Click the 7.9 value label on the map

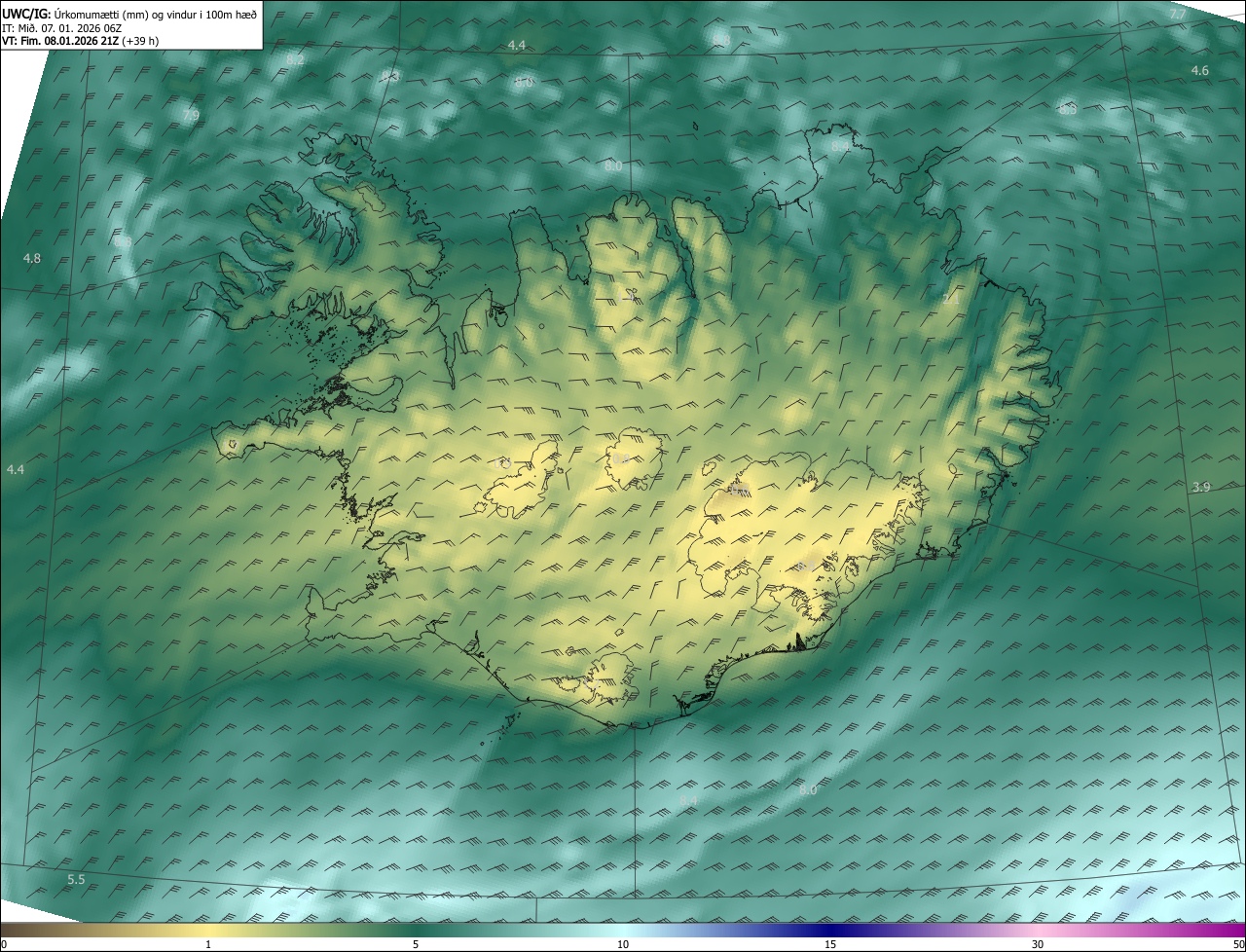click(191, 115)
